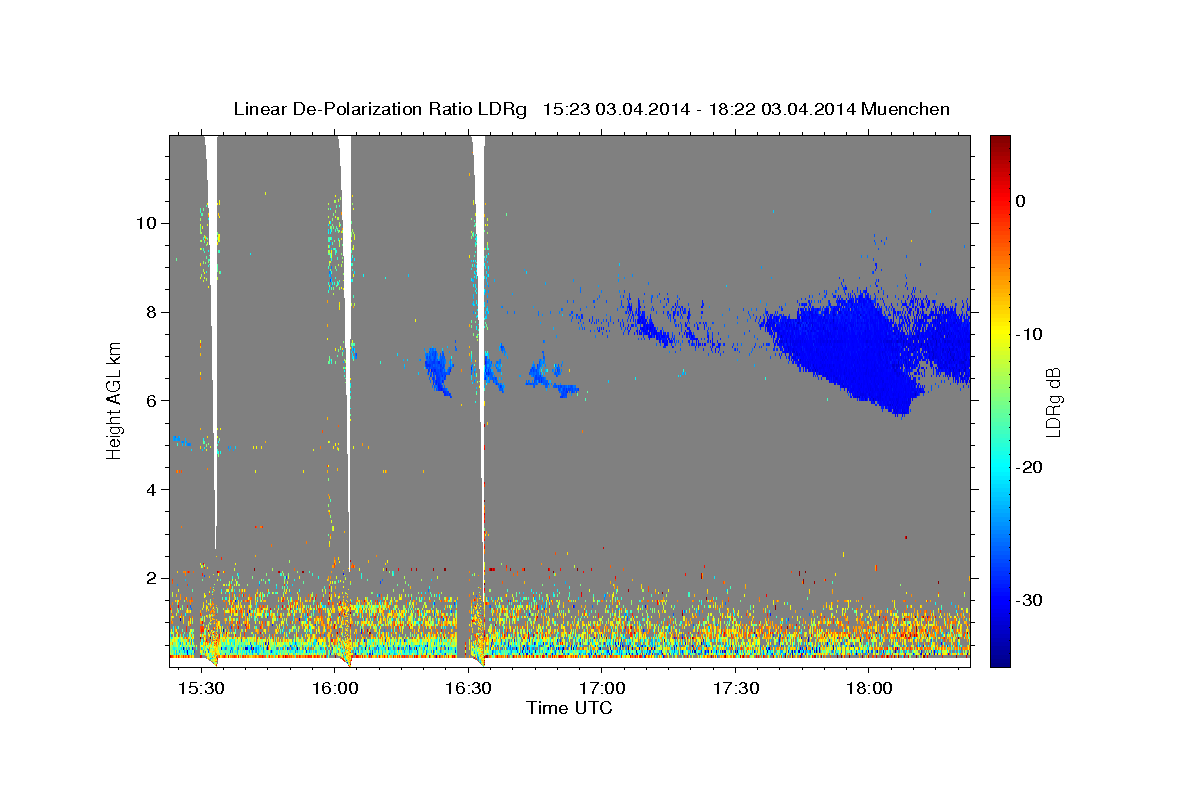Image resolution: width=1200 pixels, height=800 pixels.
Task: Click the small blue cloud patch near 16:20
Action: coord(438,370)
